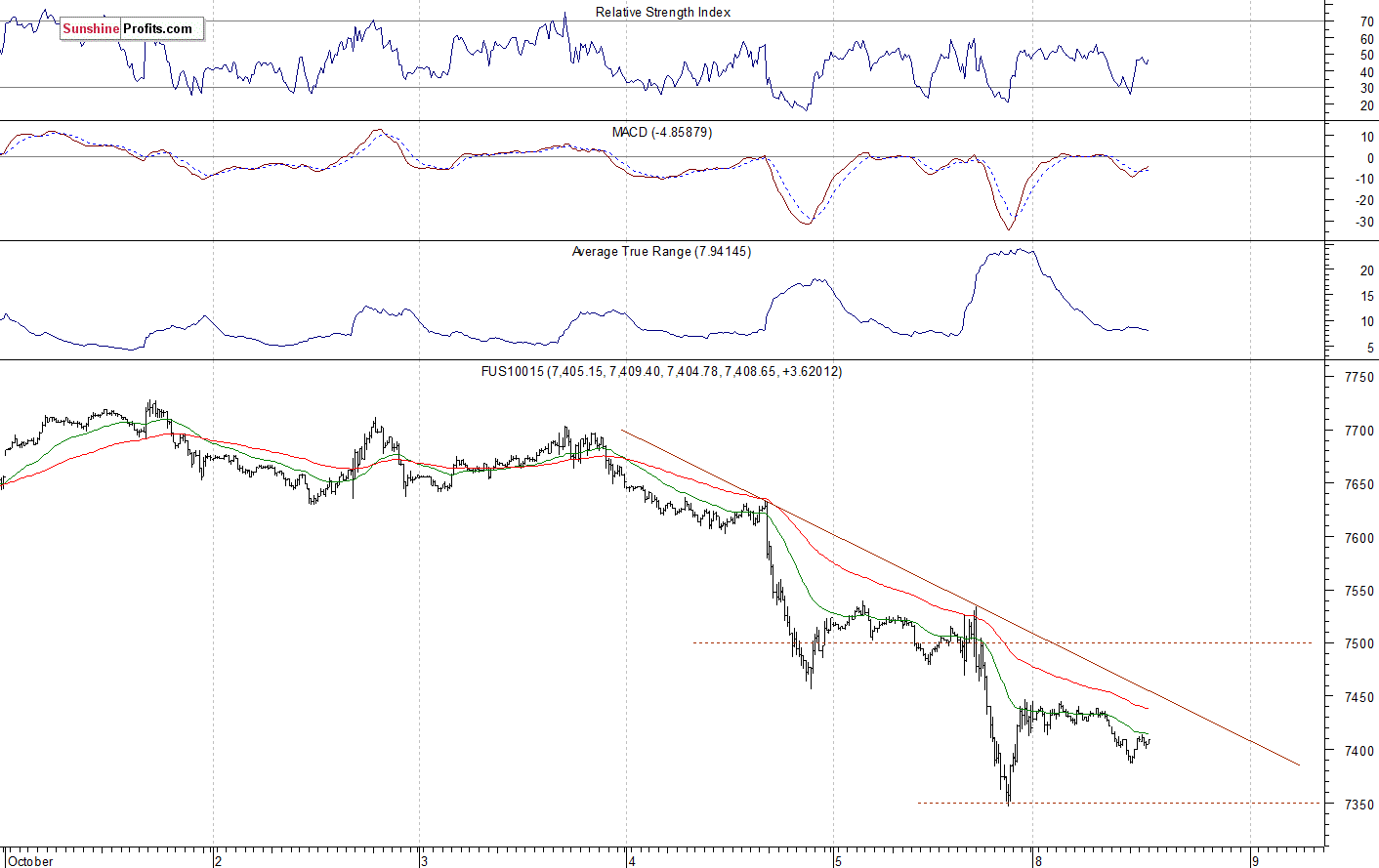Click the RSI axis value 60
The image size is (1379, 868).
(1366, 40)
